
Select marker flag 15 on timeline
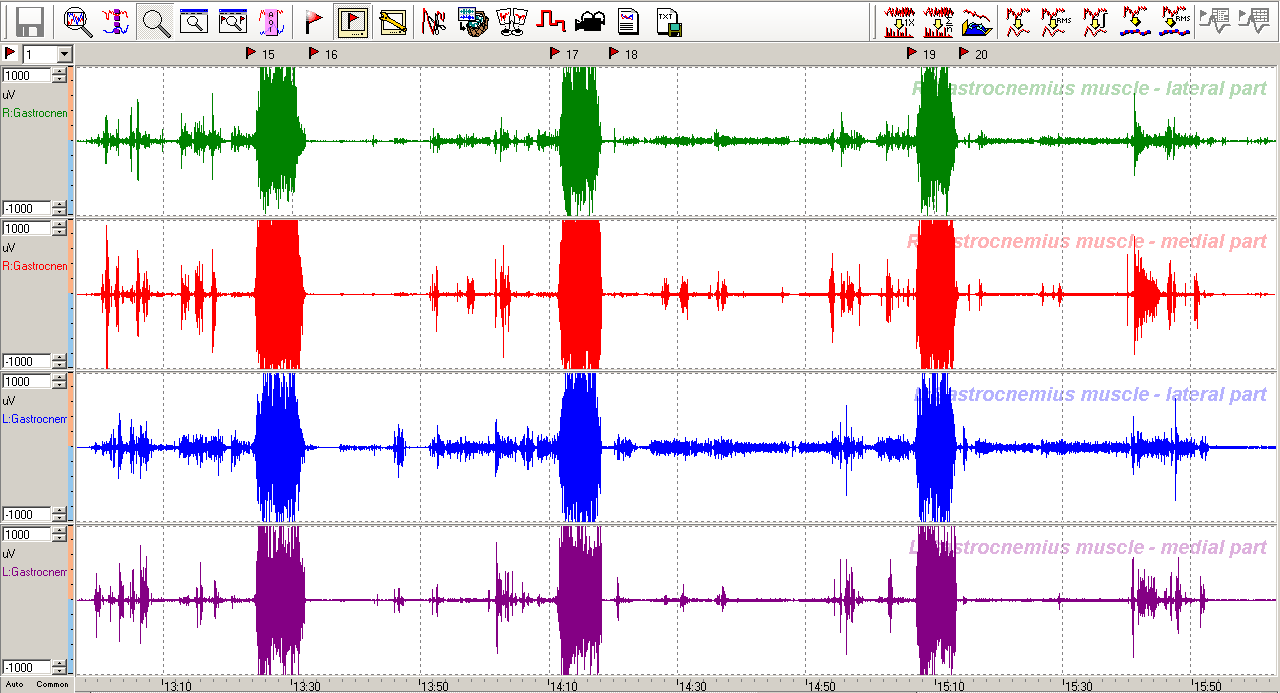251,53
